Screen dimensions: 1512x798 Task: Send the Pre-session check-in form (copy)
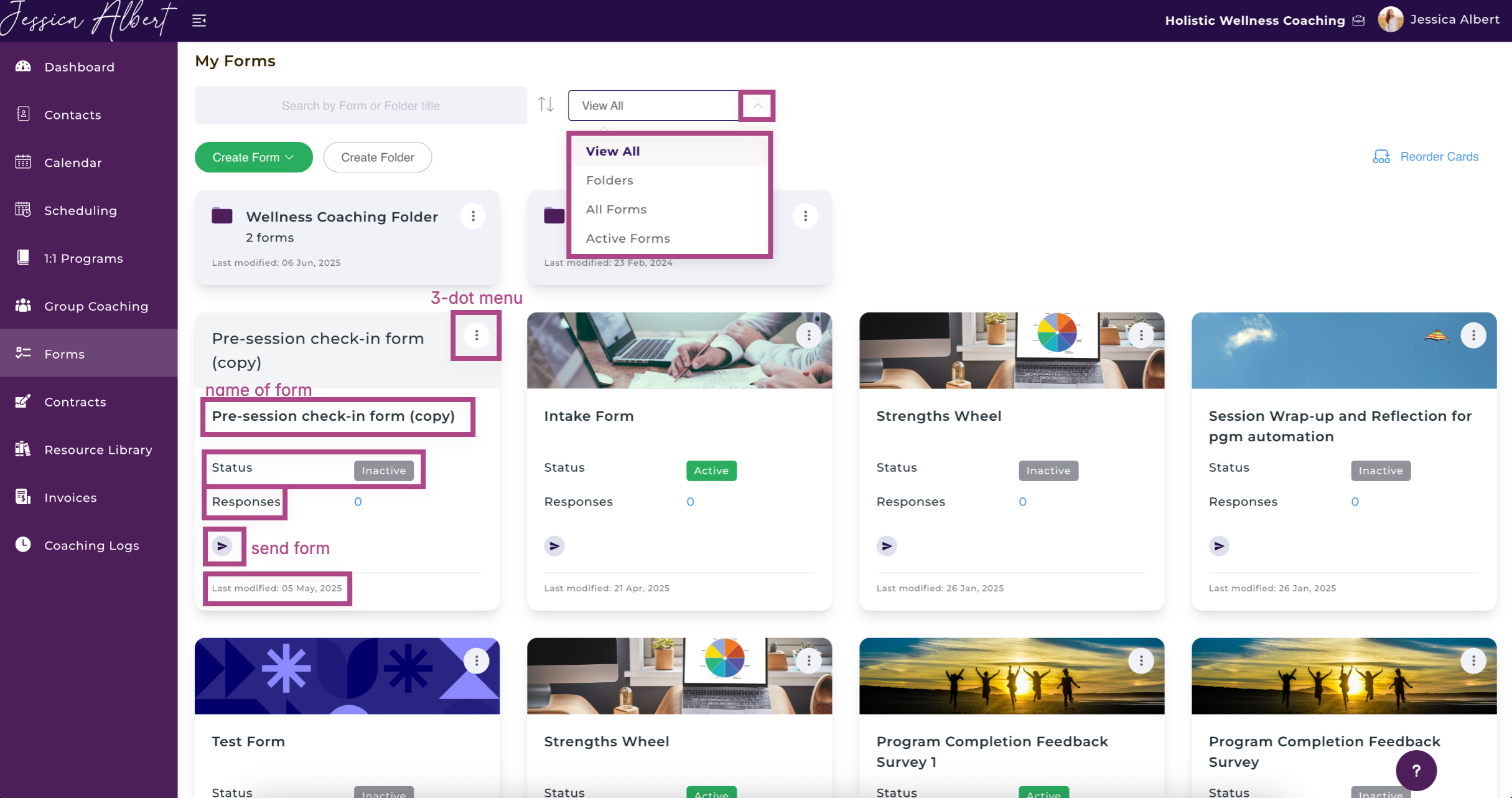click(222, 546)
